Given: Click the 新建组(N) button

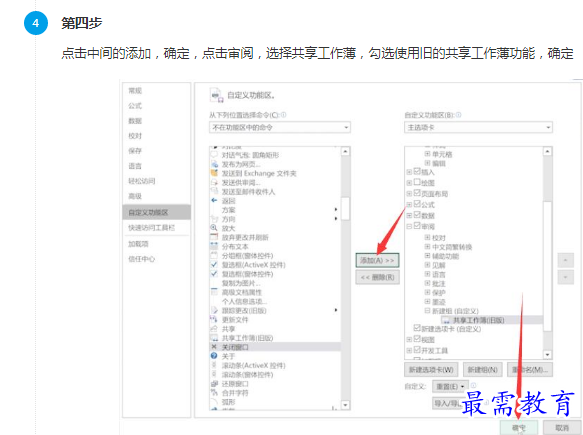Looking at the screenshot, I should pyautogui.click(x=483, y=370).
